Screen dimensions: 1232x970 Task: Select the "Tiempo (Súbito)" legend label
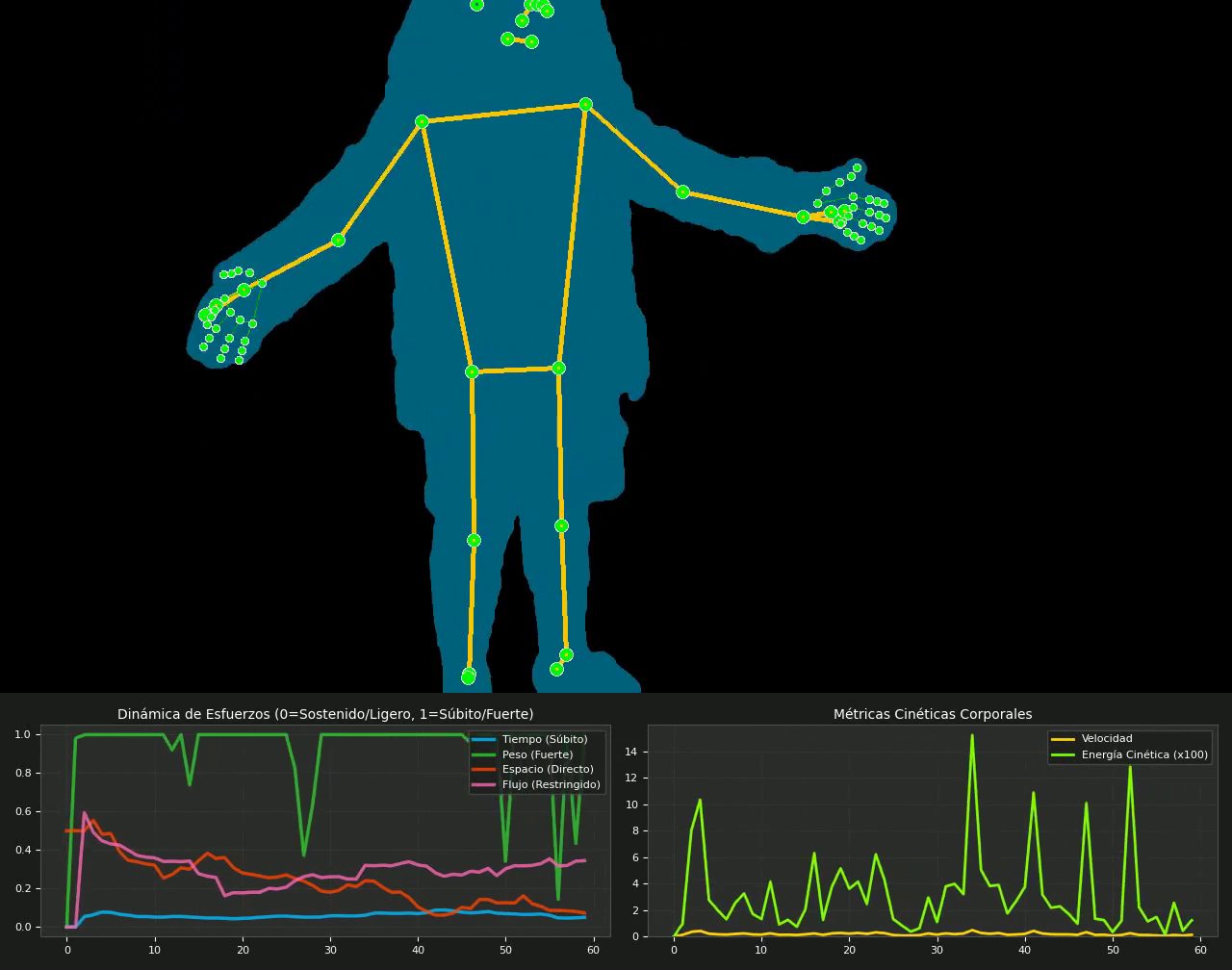tap(545, 739)
